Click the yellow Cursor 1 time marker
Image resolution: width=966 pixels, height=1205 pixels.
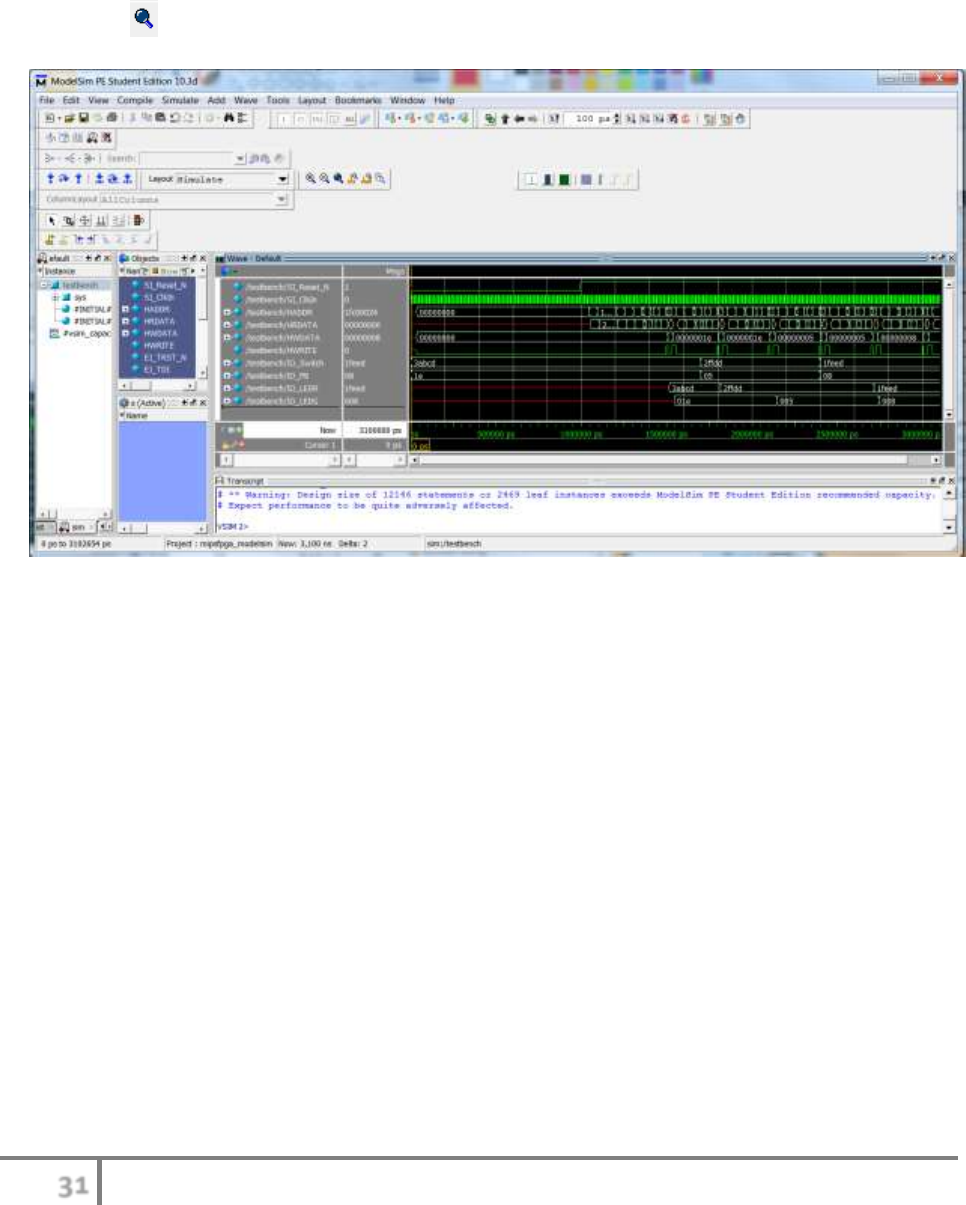point(419,446)
